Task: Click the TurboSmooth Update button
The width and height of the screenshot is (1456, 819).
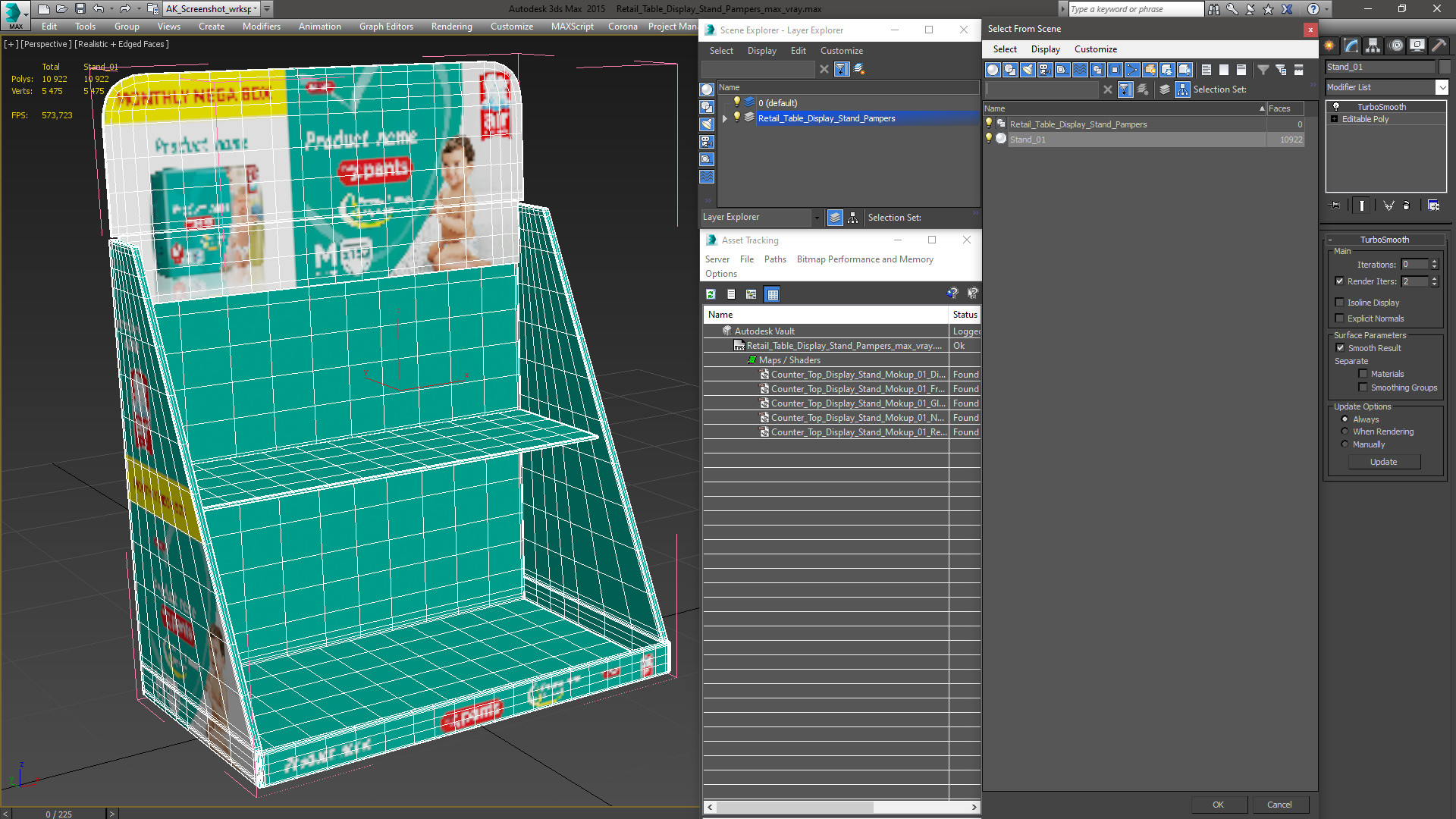Action: pyautogui.click(x=1383, y=462)
